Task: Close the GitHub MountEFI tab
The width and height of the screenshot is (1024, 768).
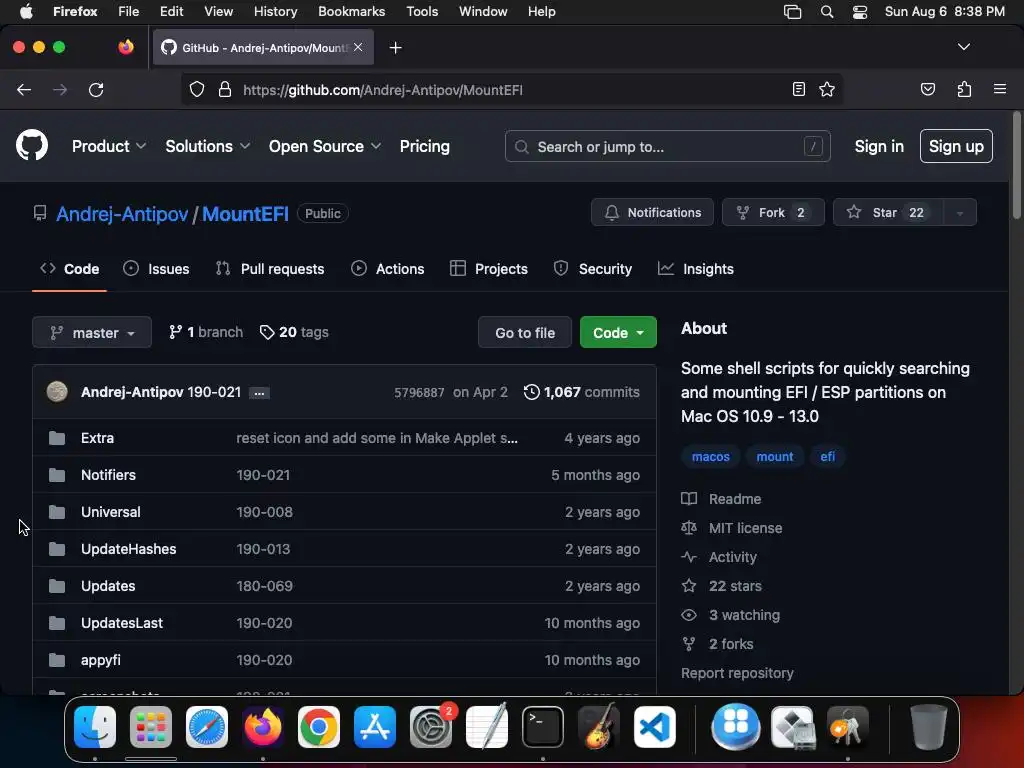Action: coord(358,47)
